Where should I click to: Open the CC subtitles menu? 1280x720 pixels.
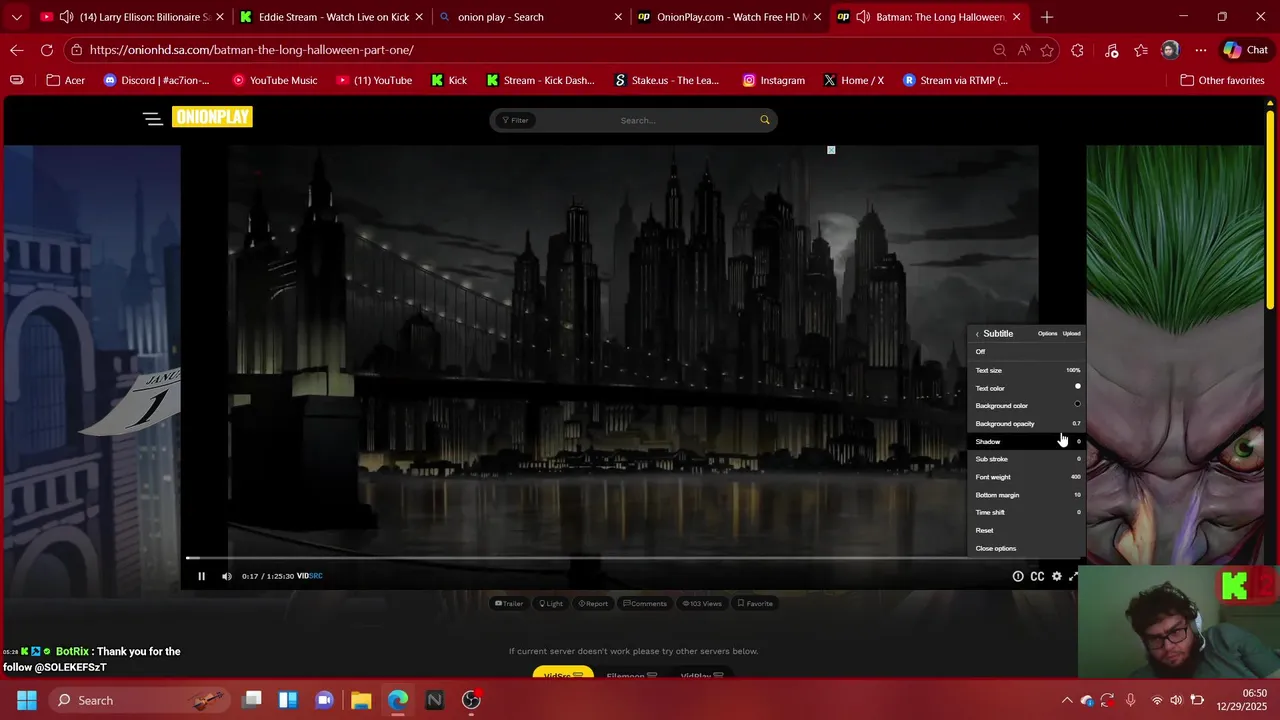[x=1037, y=576]
